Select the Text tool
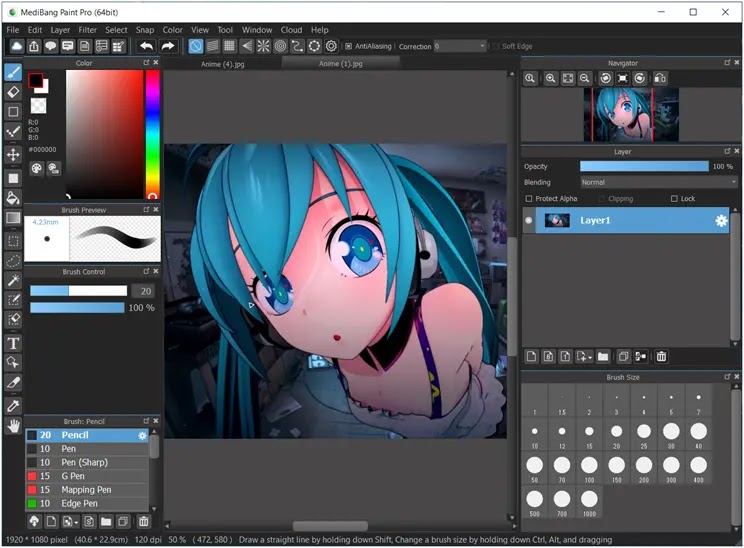Image resolution: width=744 pixels, height=548 pixels. click(13, 343)
